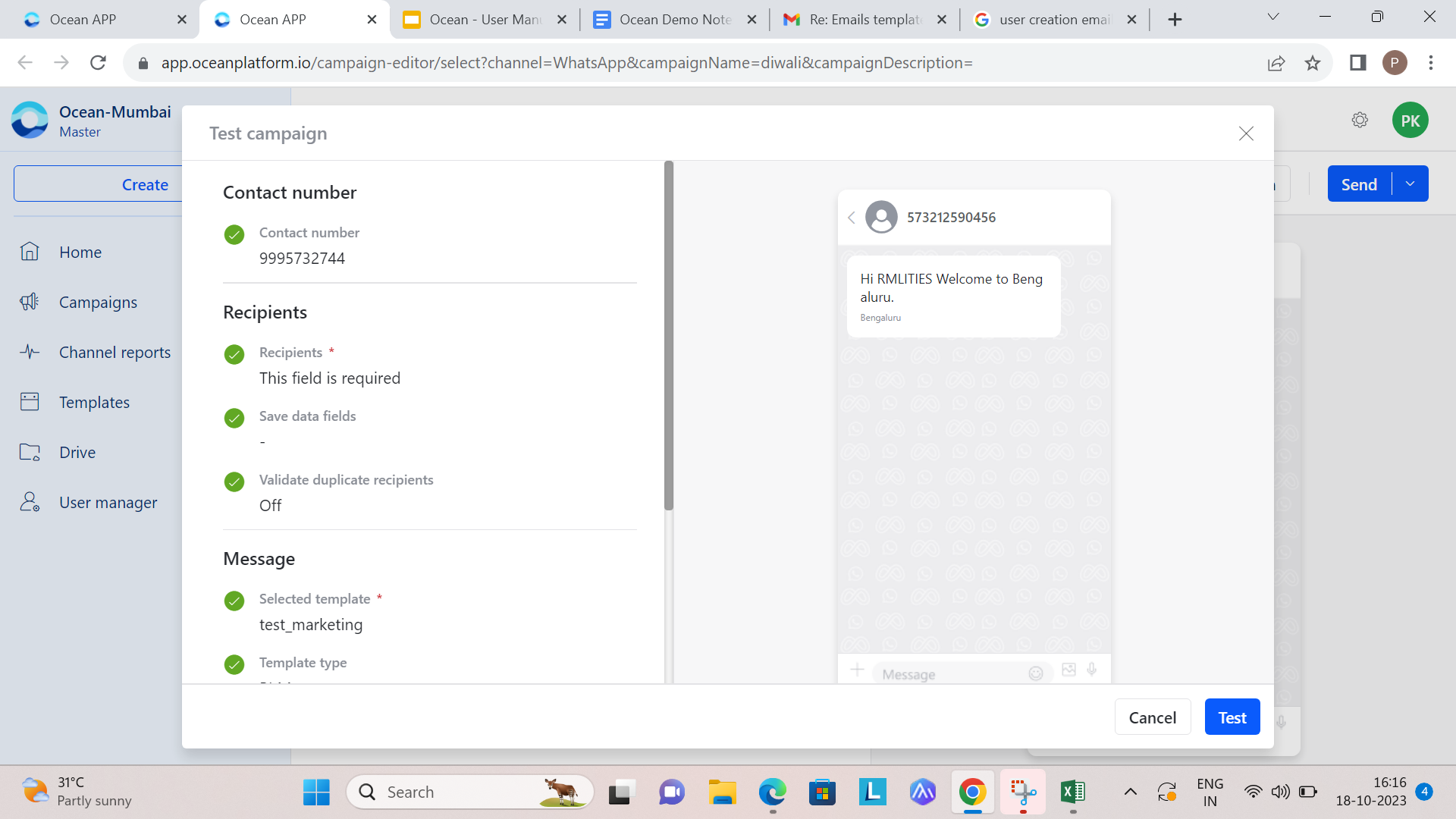The height and width of the screenshot is (819, 1456).
Task: Click preview message bubble text
Action: [952, 288]
